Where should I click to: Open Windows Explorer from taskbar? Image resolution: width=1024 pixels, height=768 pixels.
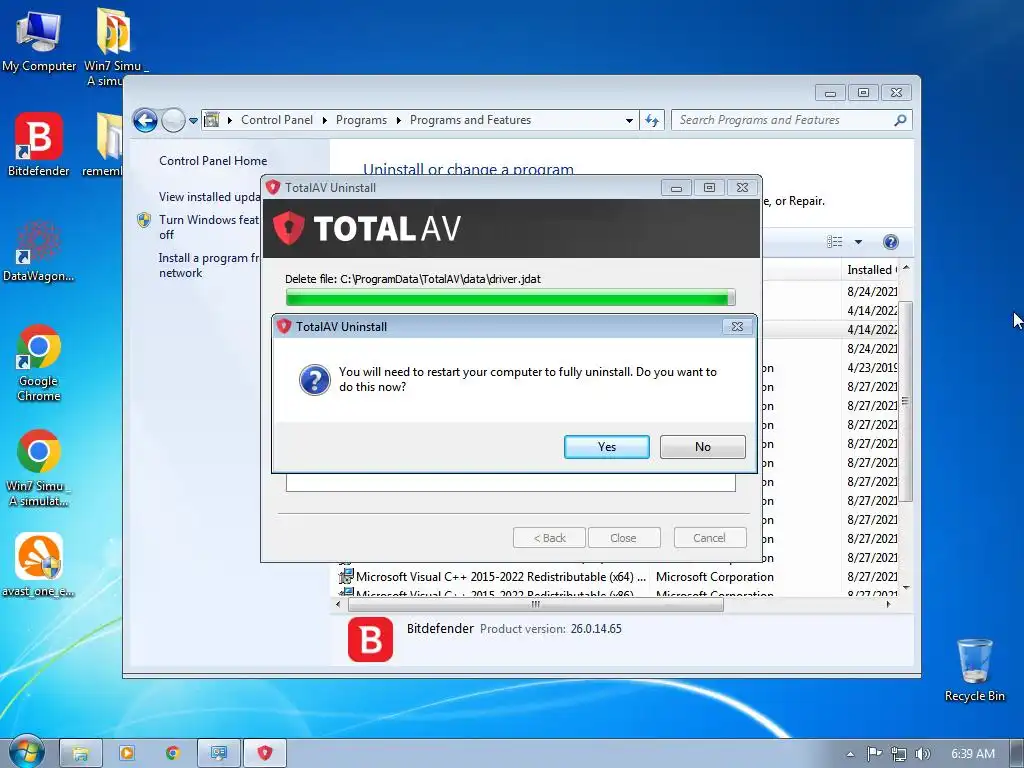80,754
